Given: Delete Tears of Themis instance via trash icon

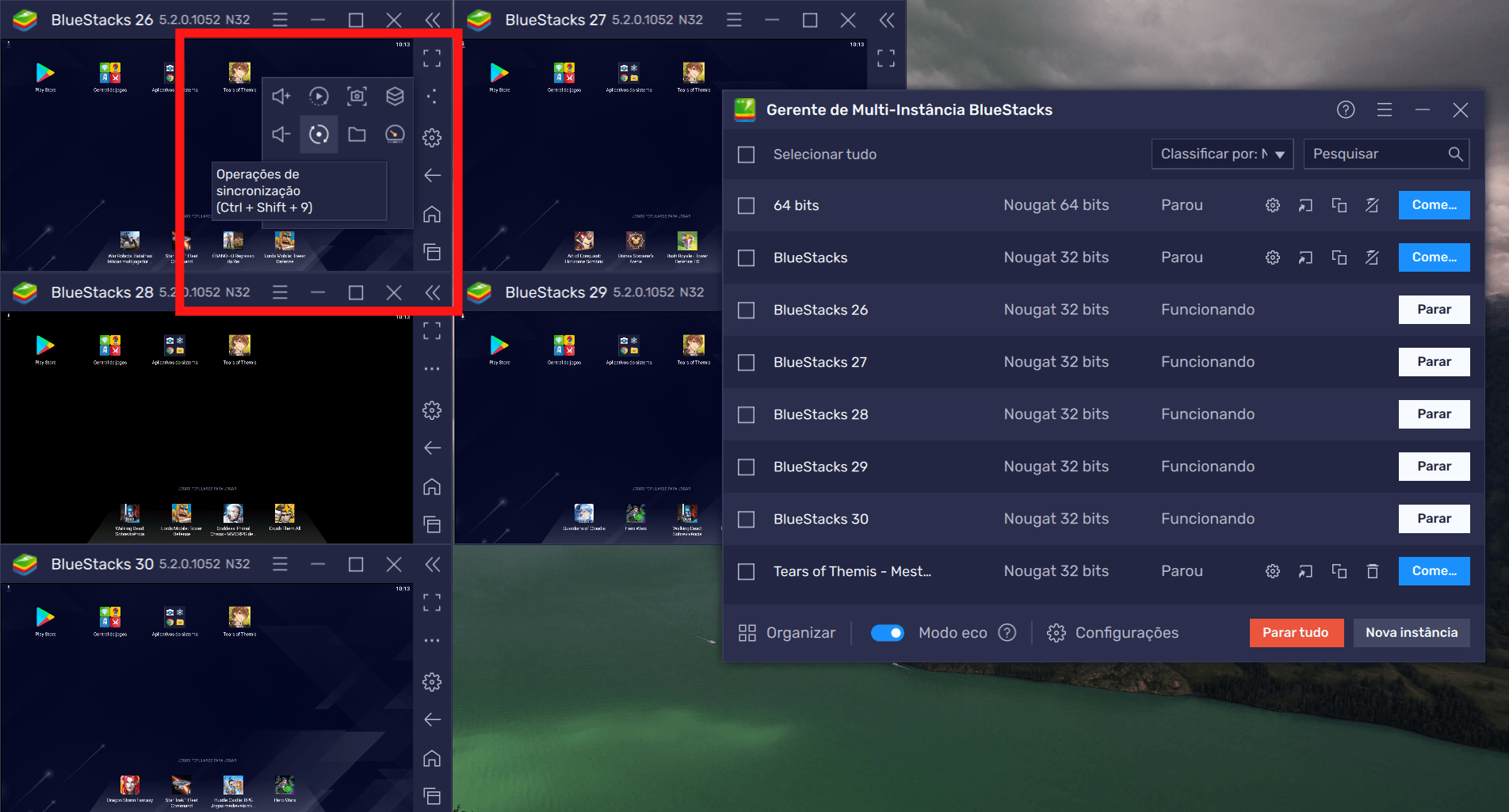Looking at the screenshot, I should click(x=1373, y=571).
